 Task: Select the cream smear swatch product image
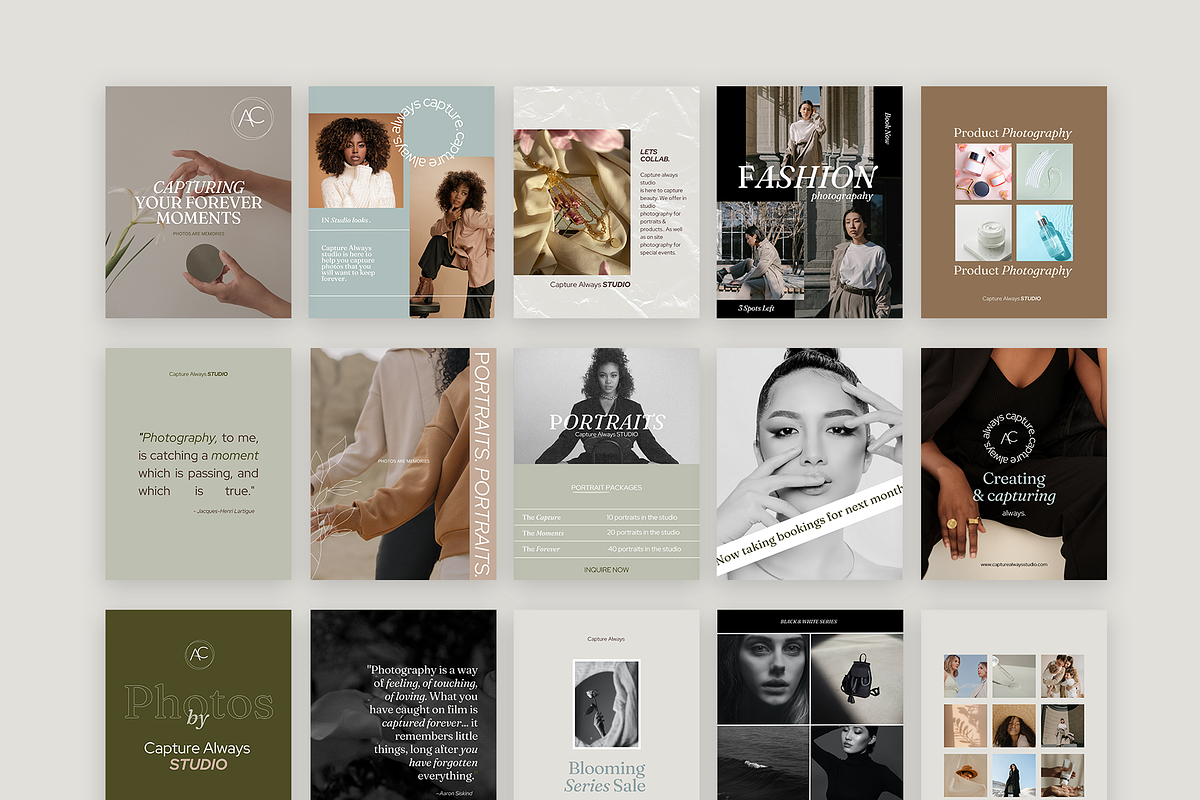1044,172
